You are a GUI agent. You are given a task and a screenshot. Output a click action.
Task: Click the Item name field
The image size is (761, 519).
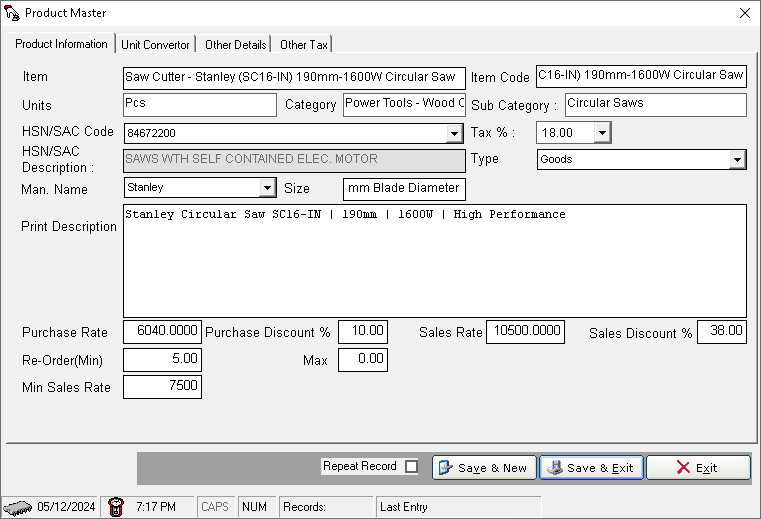[x=294, y=78]
